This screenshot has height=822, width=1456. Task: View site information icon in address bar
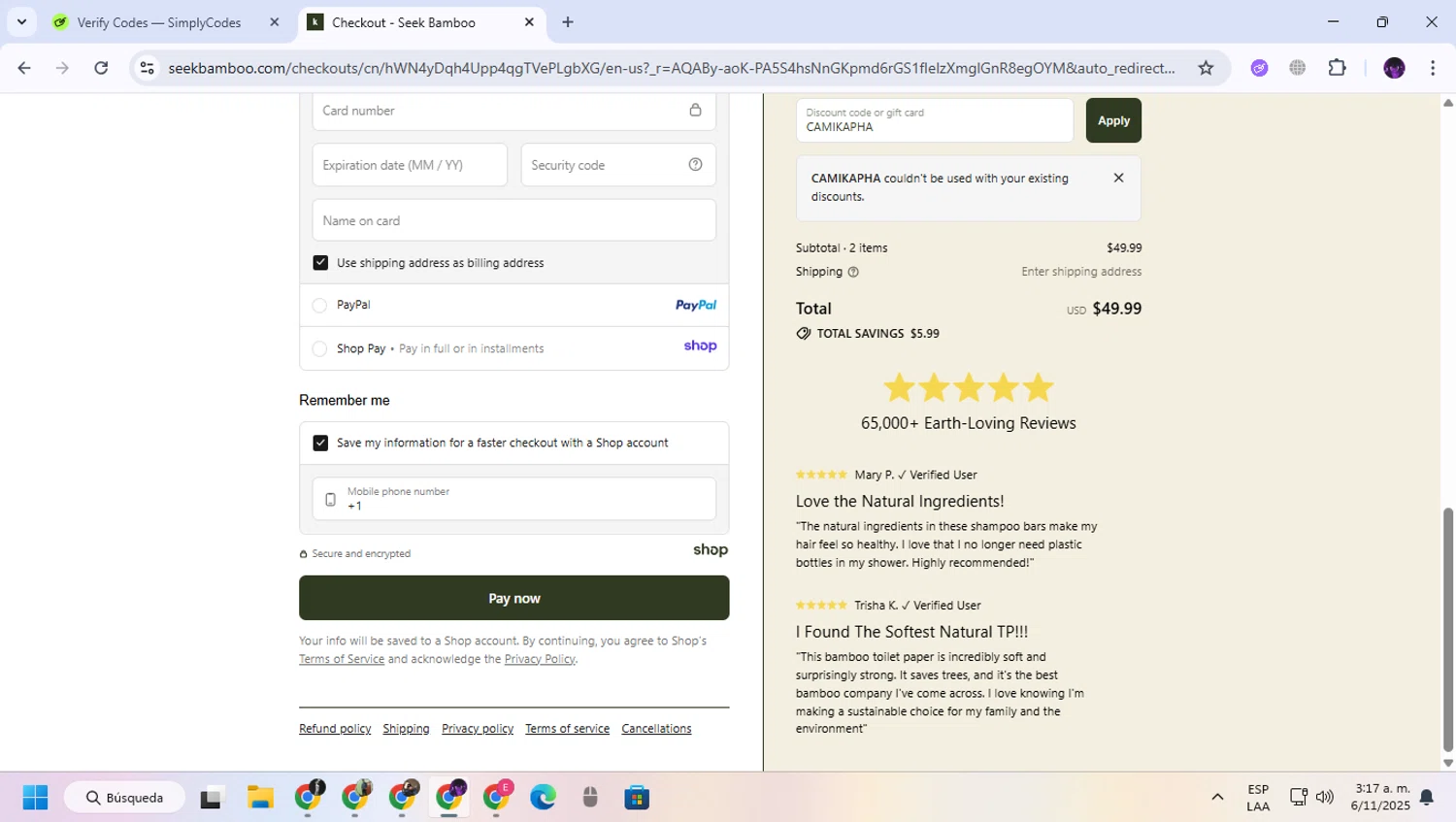point(147,68)
